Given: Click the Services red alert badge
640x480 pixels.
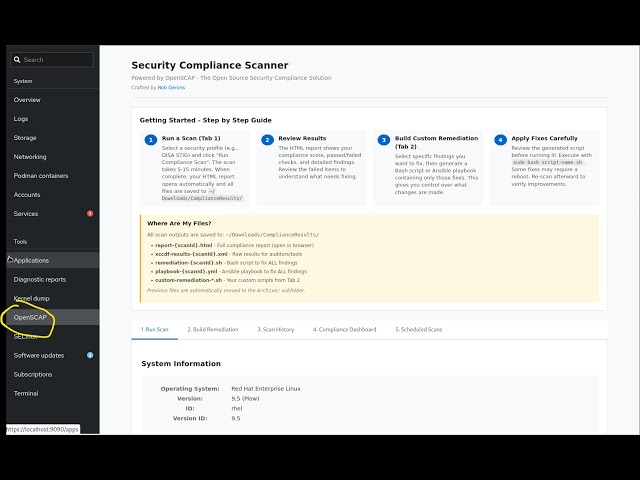Looking at the screenshot, I should point(90,213).
